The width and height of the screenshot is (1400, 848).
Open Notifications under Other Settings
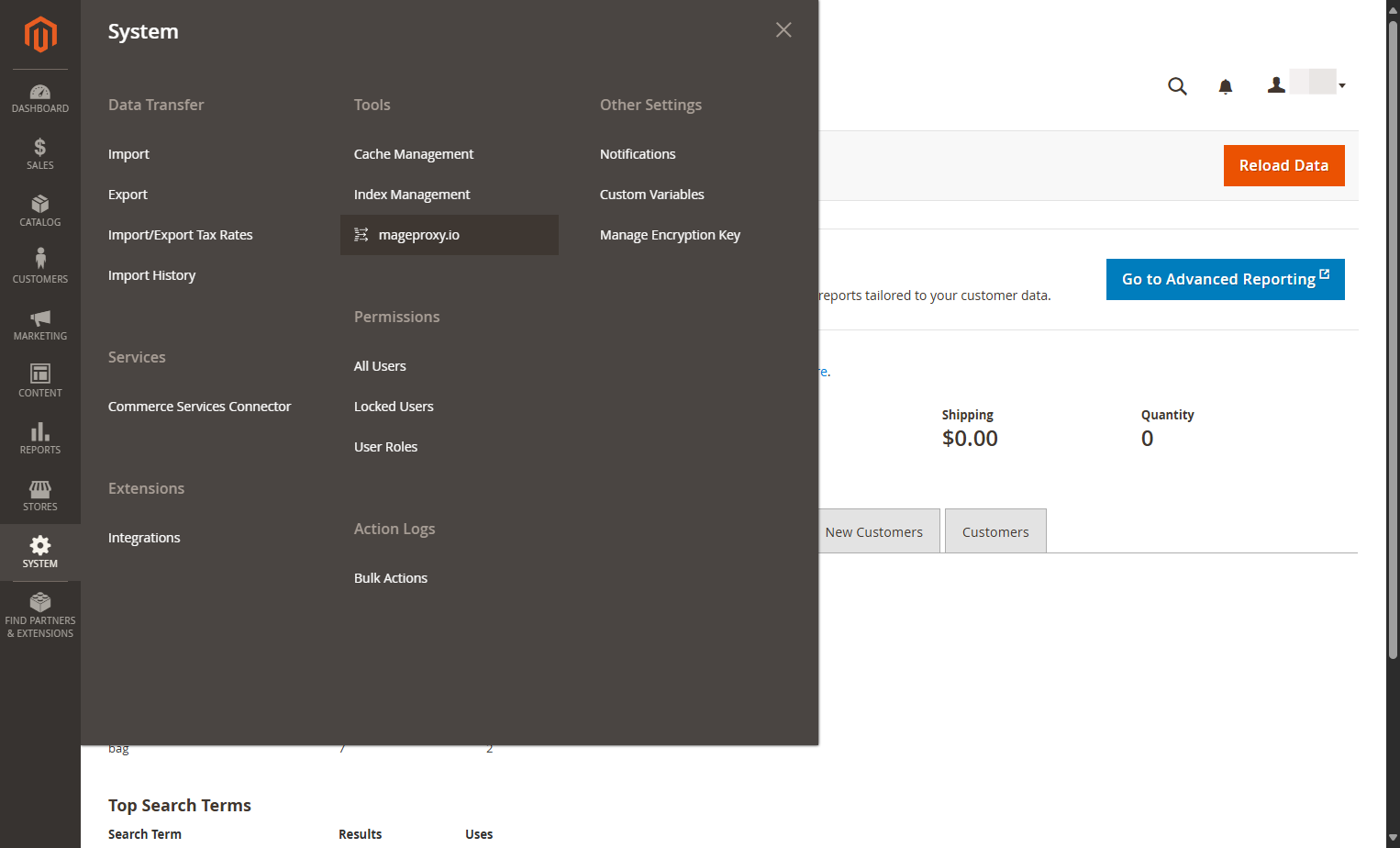tap(638, 154)
